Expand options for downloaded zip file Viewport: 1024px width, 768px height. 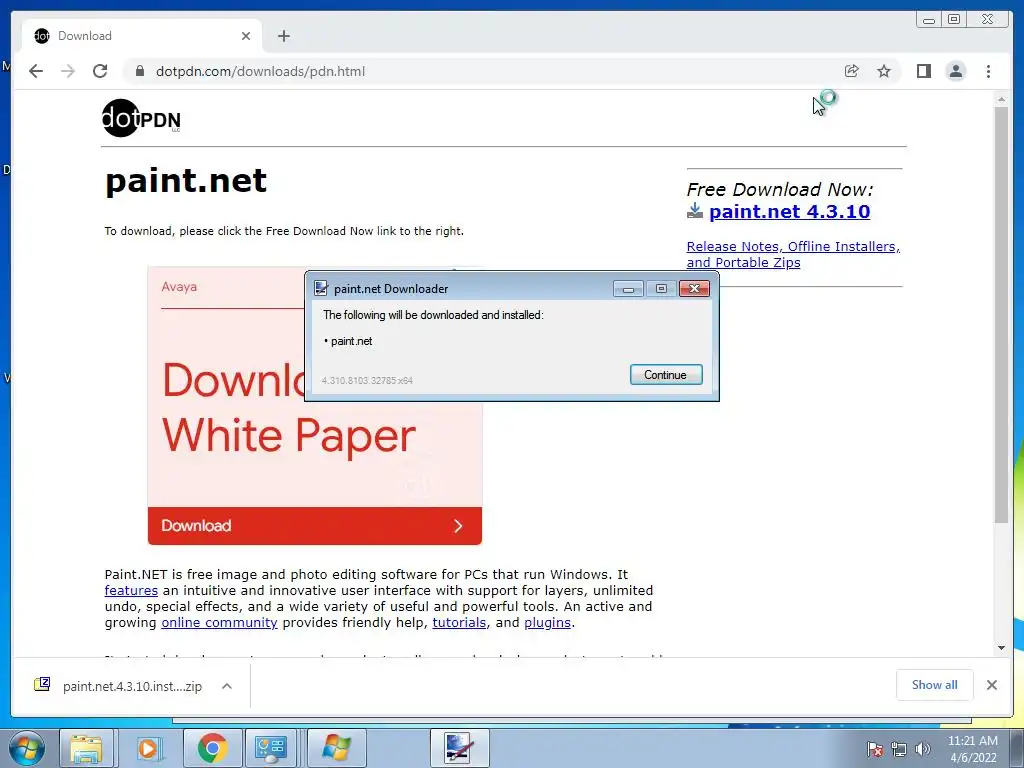click(x=227, y=686)
